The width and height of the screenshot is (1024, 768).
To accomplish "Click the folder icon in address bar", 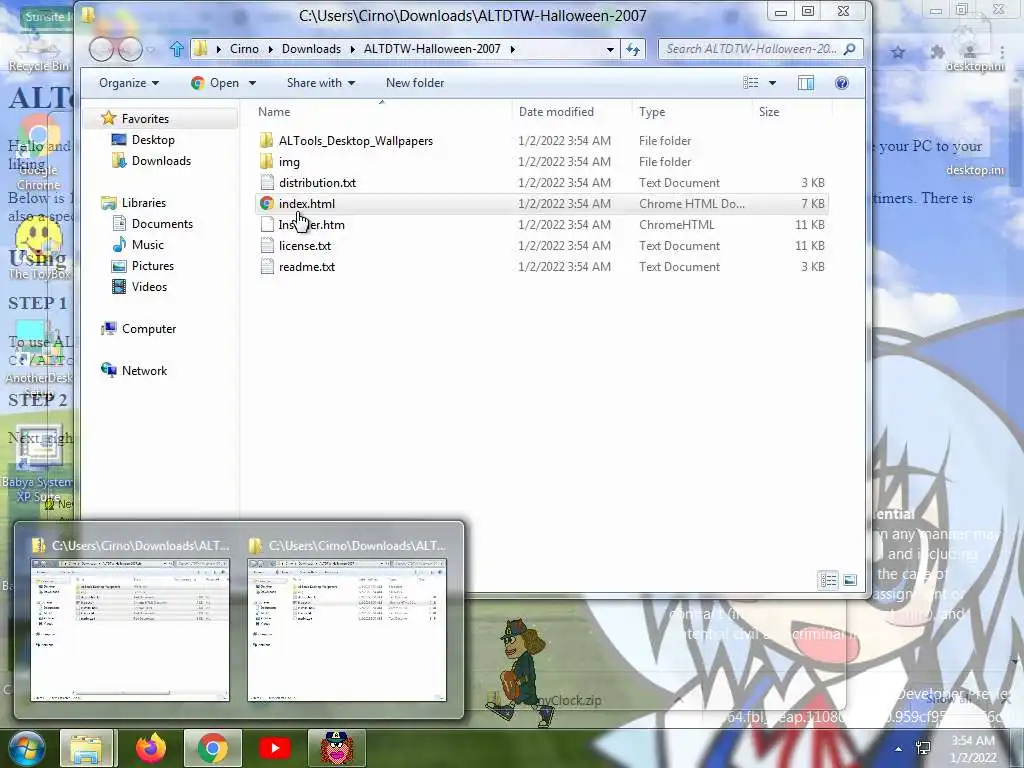I will tap(201, 49).
